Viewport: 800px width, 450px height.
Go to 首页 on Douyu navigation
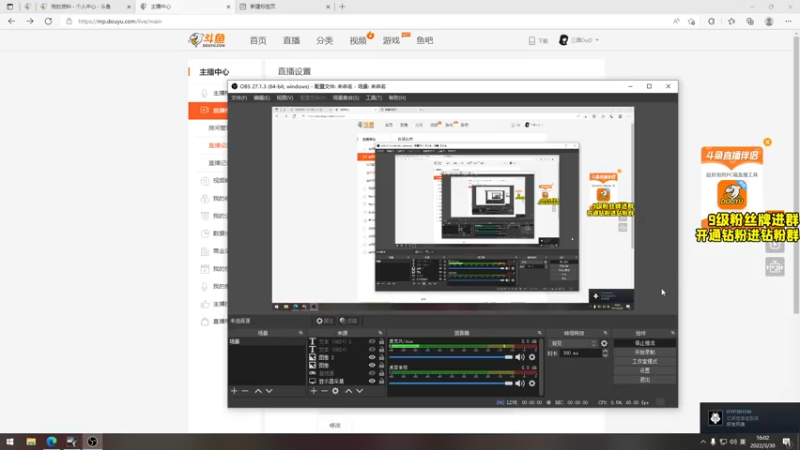pos(258,40)
